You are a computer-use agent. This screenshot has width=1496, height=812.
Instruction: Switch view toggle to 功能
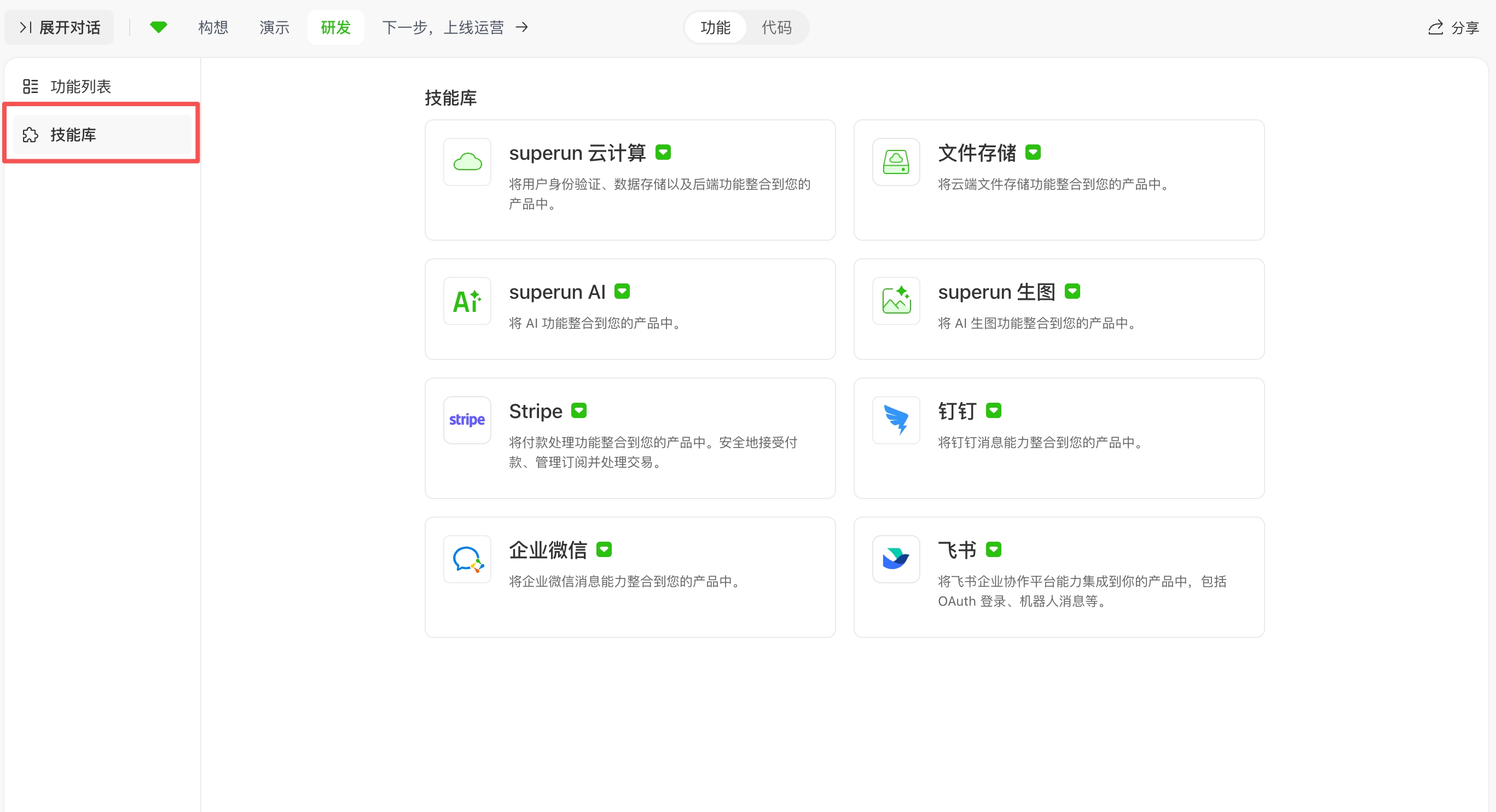coord(715,27)
